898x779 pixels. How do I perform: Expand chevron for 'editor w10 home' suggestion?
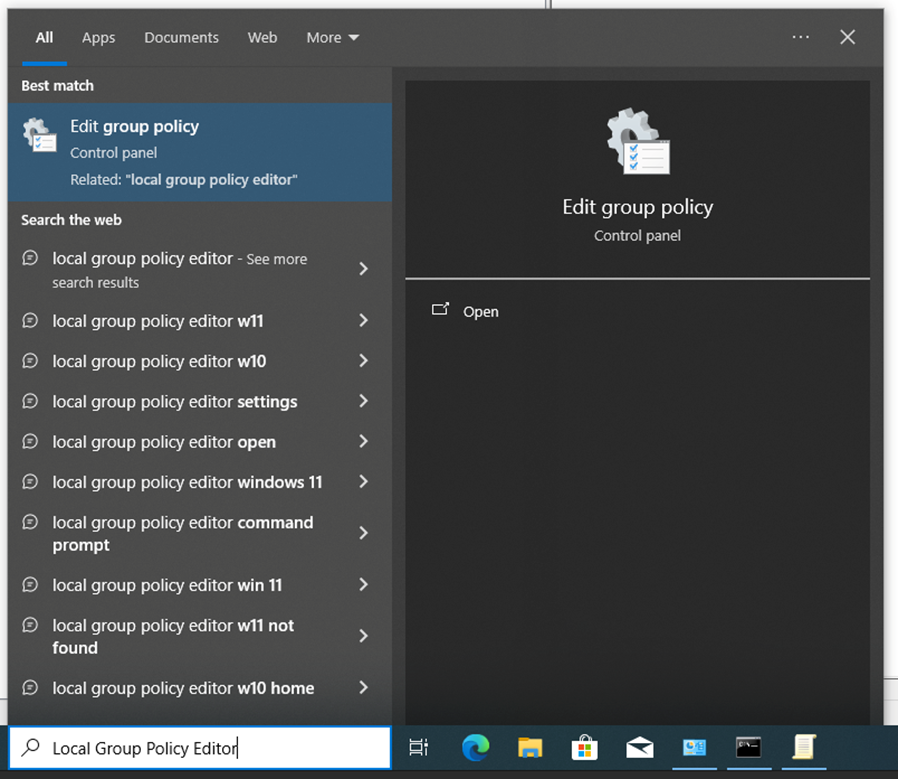pyautogui.click(x=363, y=687)
